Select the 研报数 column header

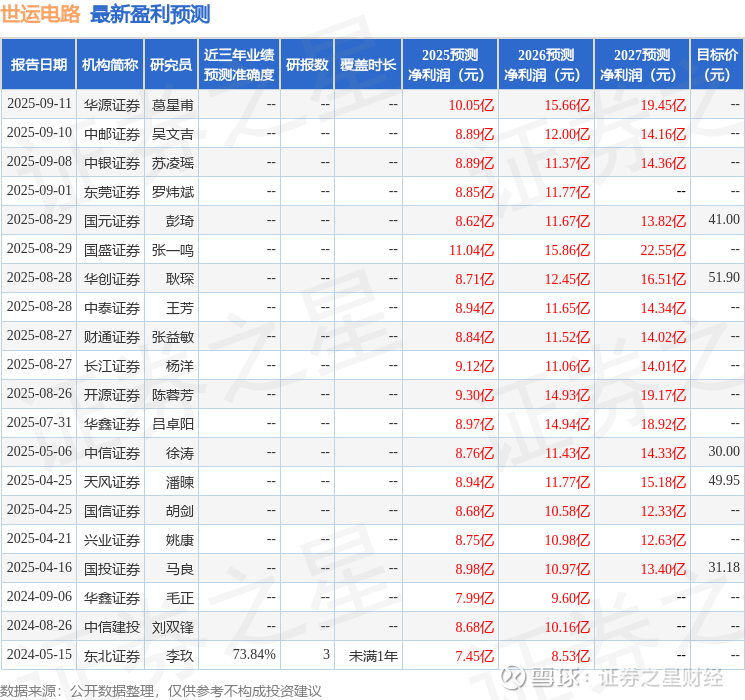point(307,65)
